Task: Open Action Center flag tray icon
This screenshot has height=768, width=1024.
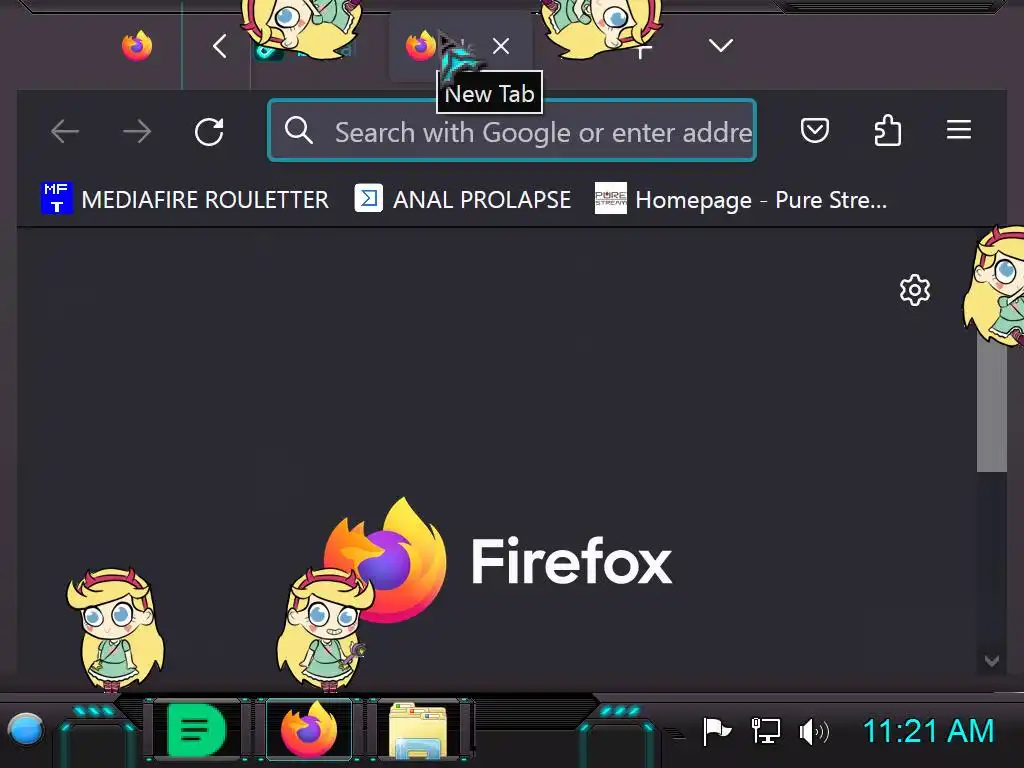Action: tap(716, 731)
